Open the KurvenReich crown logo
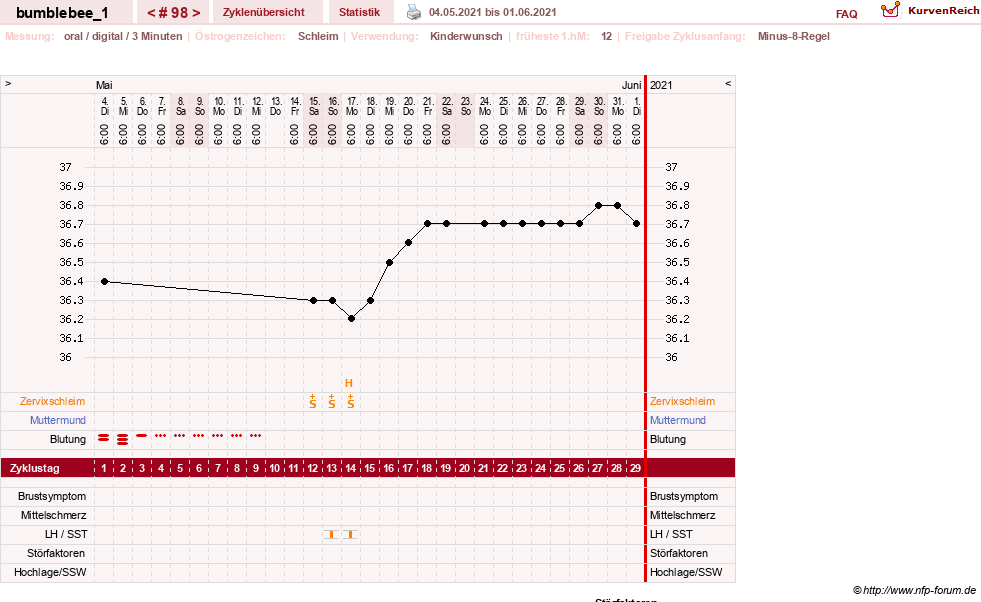The height and width of the screenshot is (602, 981). coord(890,9)
